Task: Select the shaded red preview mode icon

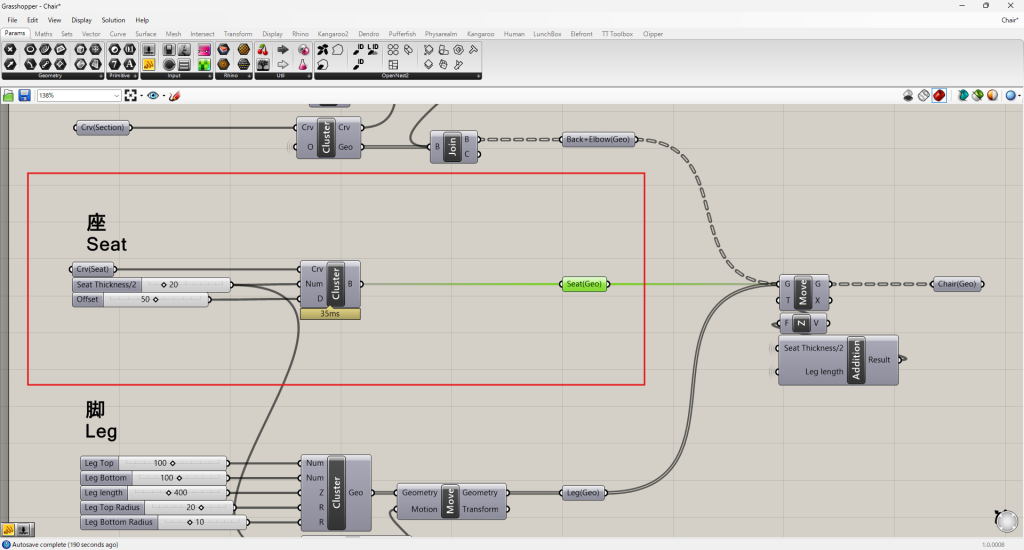Action: pyautogui.click(x=939, y=96)
